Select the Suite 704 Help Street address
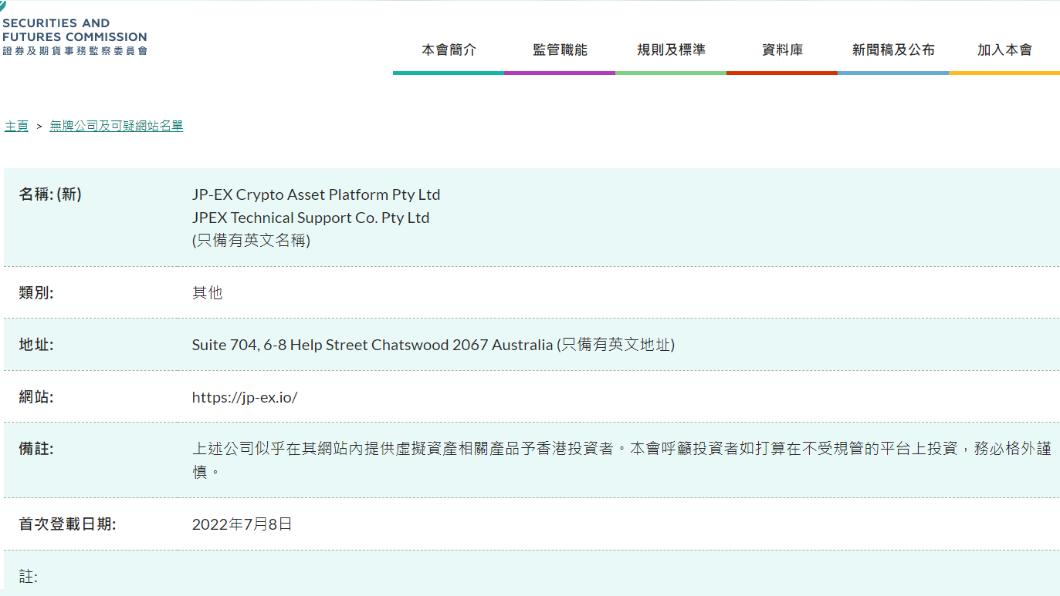This screenshot has height=596, width=1060. [433, 345]
